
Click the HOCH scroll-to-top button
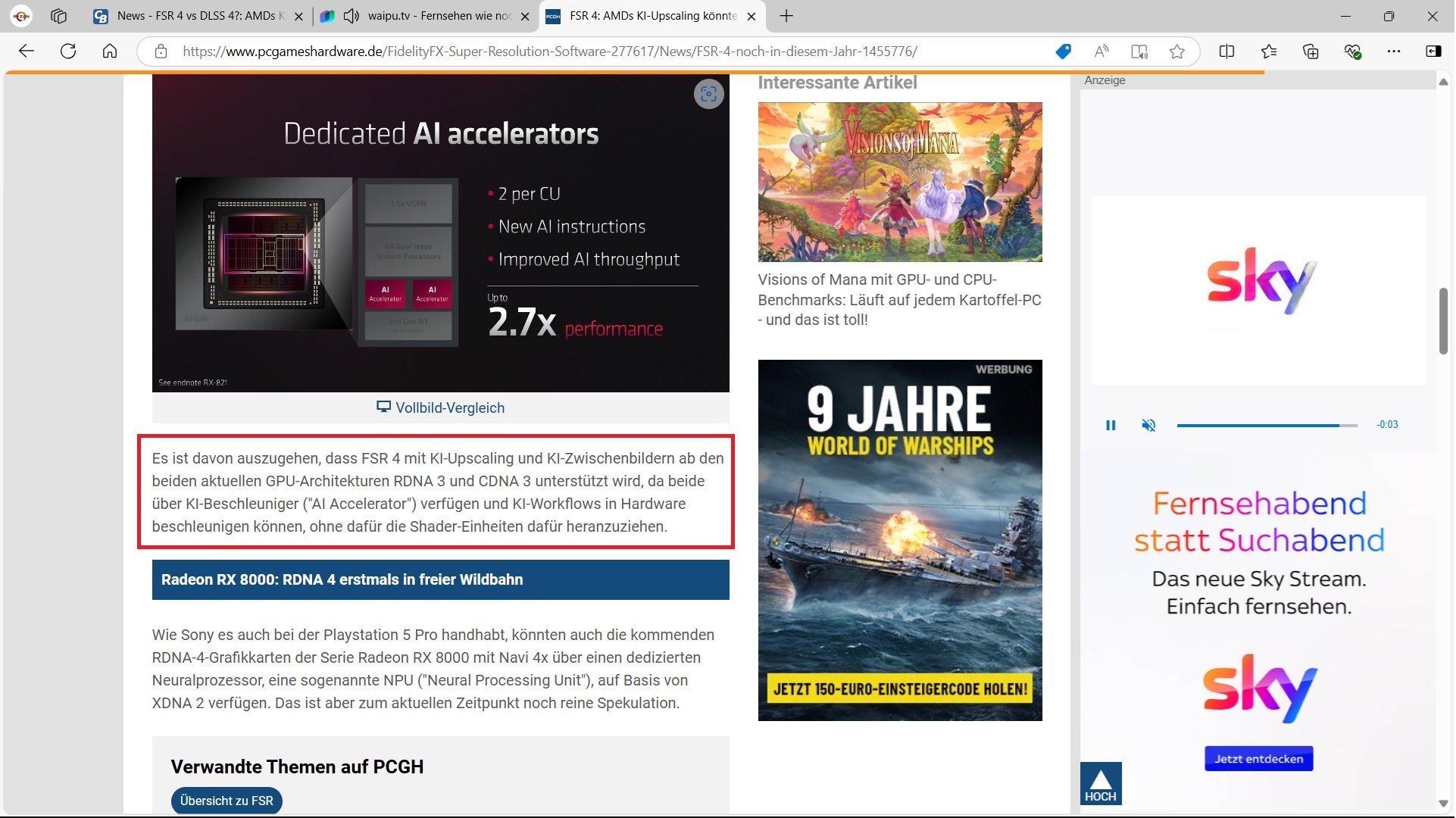click(x=1100, y=783)
